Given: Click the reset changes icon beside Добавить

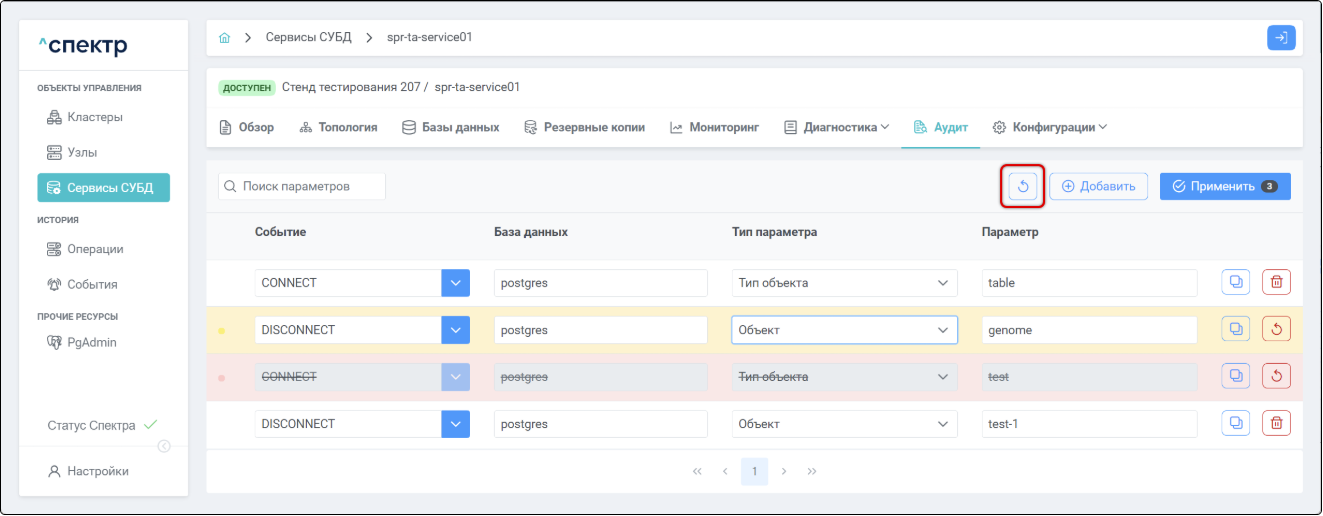Looking at the screenshot, I should point(1022,186).
